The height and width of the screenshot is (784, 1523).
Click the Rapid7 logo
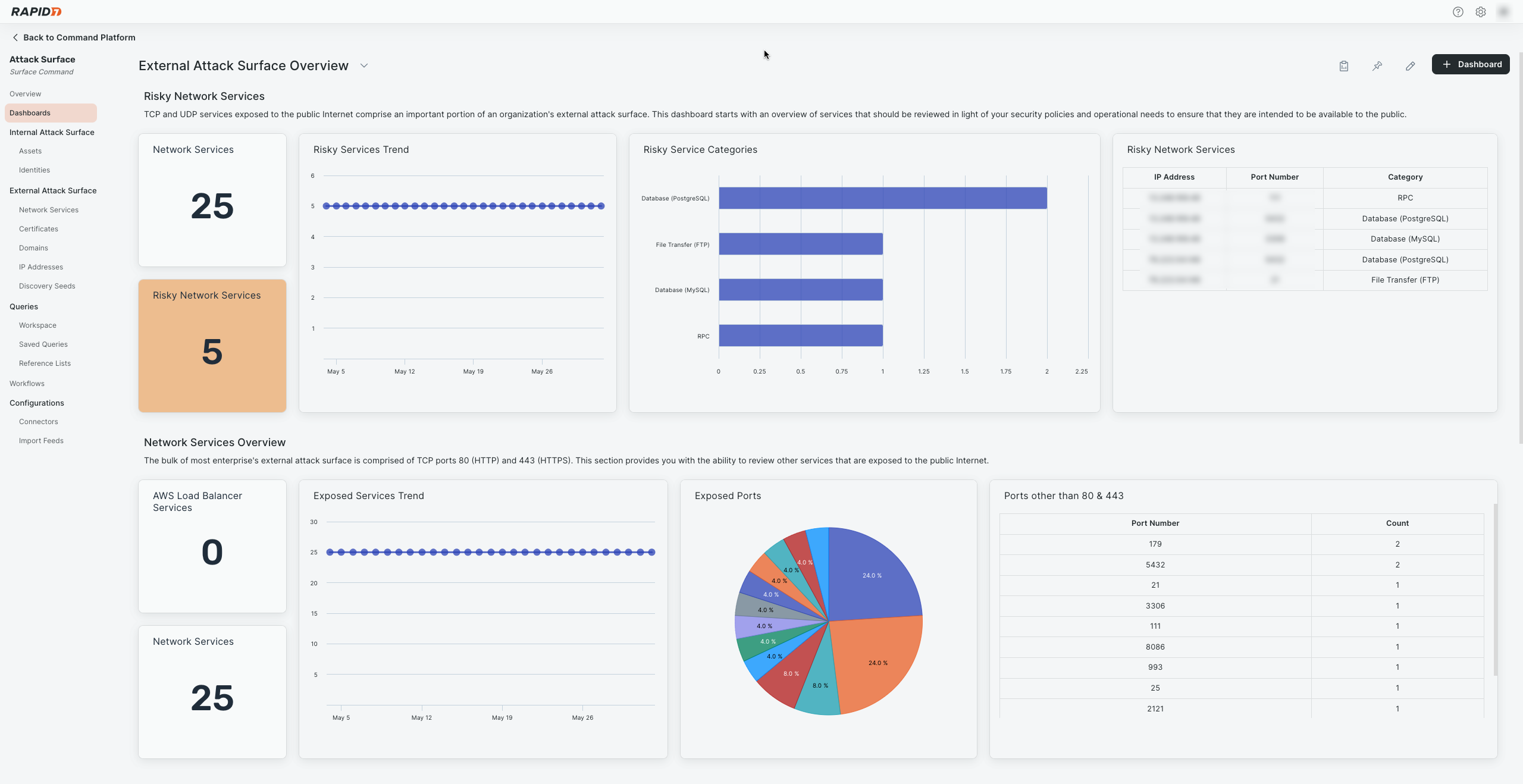click(x=36, y=12)
